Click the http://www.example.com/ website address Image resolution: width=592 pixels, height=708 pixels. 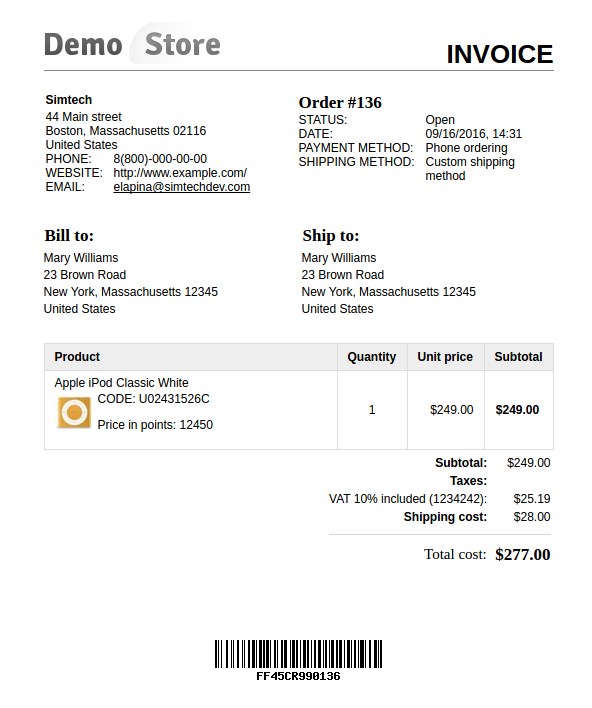tap(180, 173)
